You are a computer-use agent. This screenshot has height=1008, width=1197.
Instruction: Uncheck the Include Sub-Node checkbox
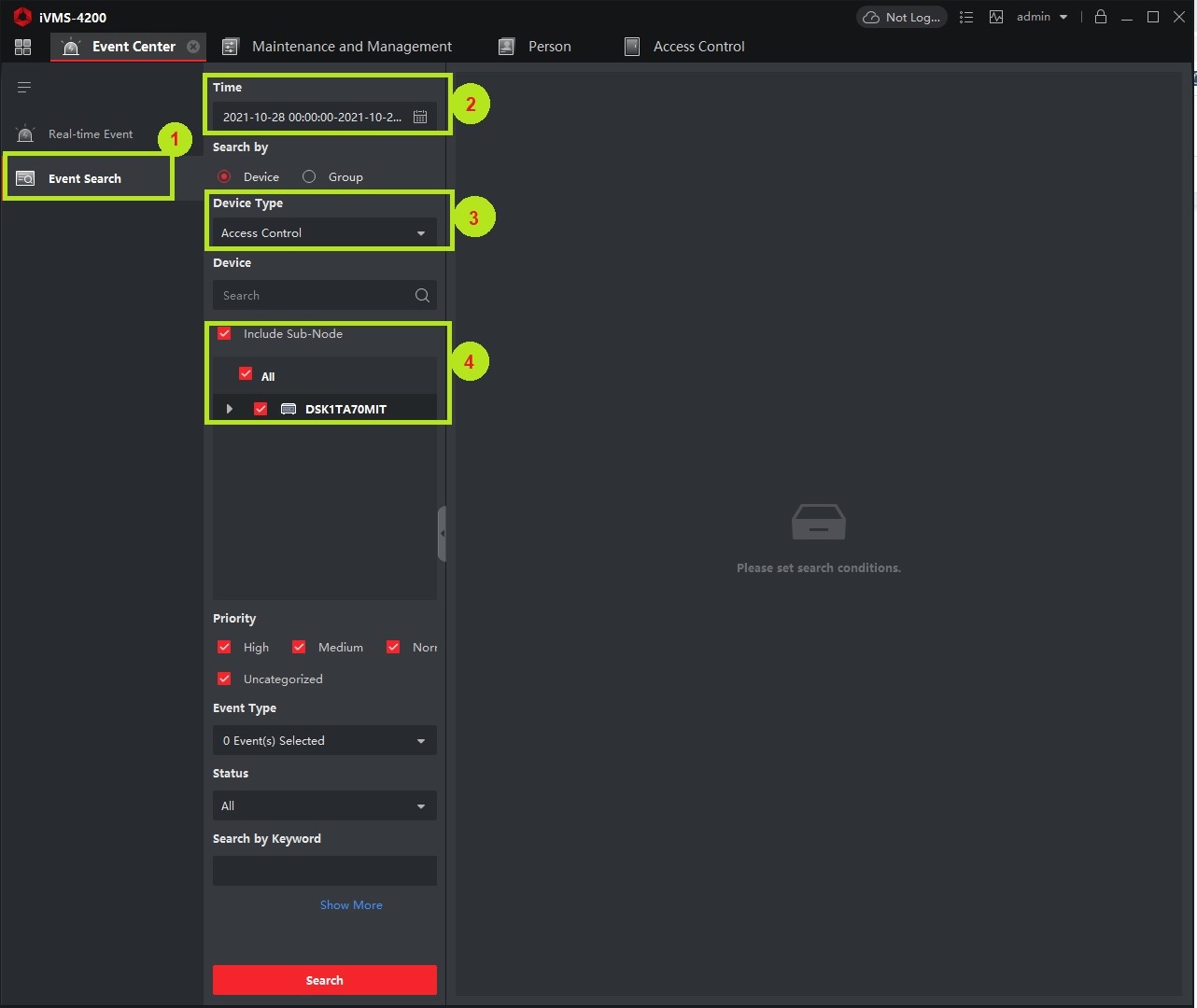pos(224,333)
